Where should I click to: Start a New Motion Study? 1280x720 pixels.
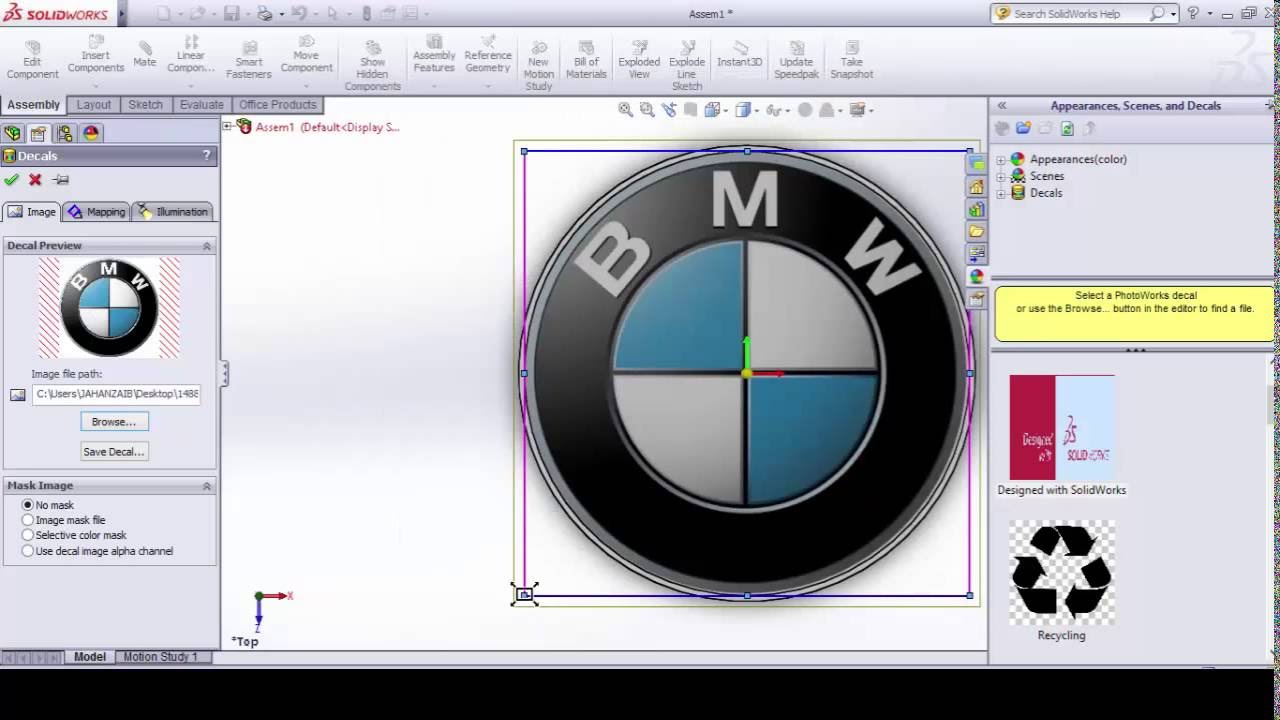pyautogui.click(x=538, y=66)
